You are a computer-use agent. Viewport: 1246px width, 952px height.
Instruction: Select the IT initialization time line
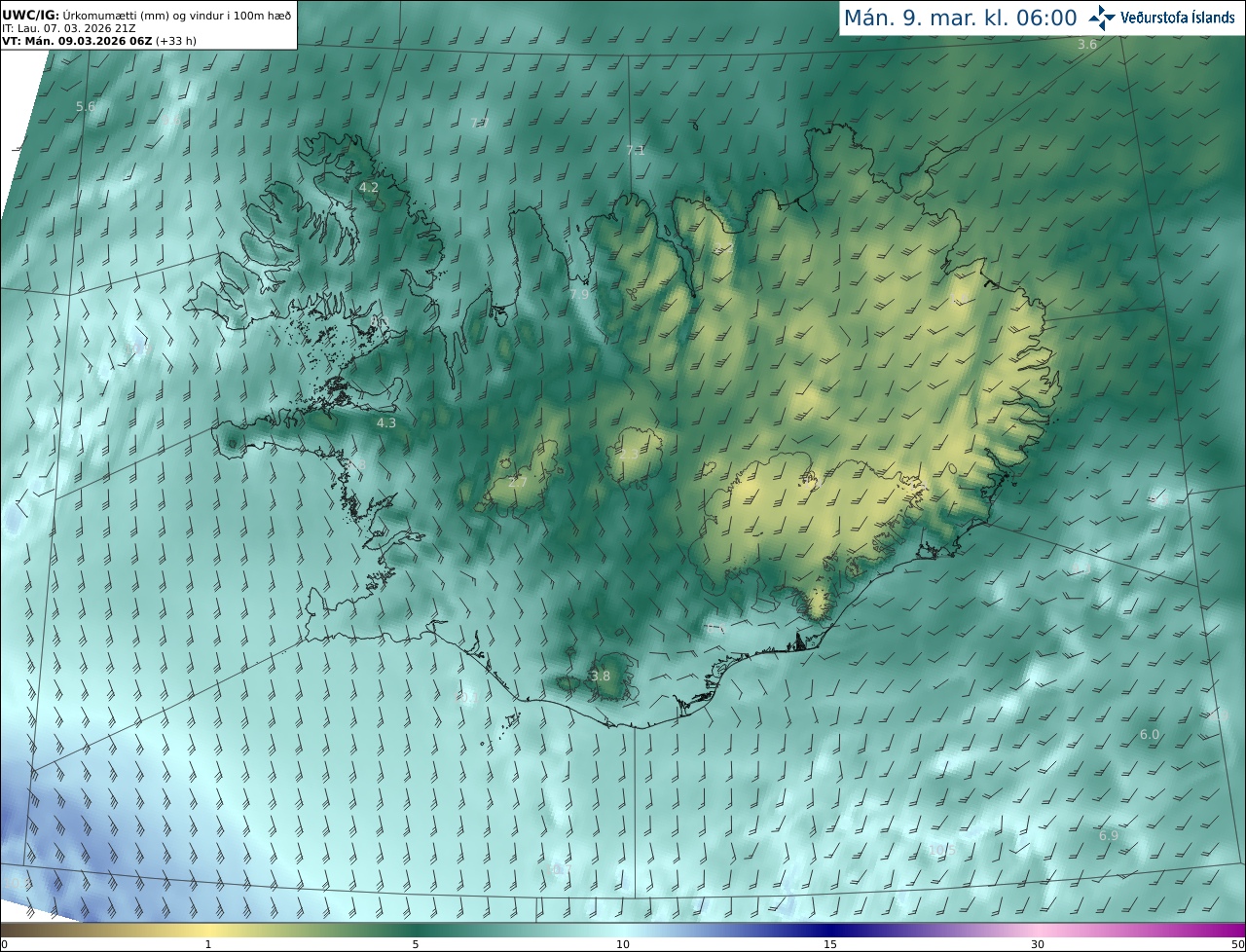[68, 28]
